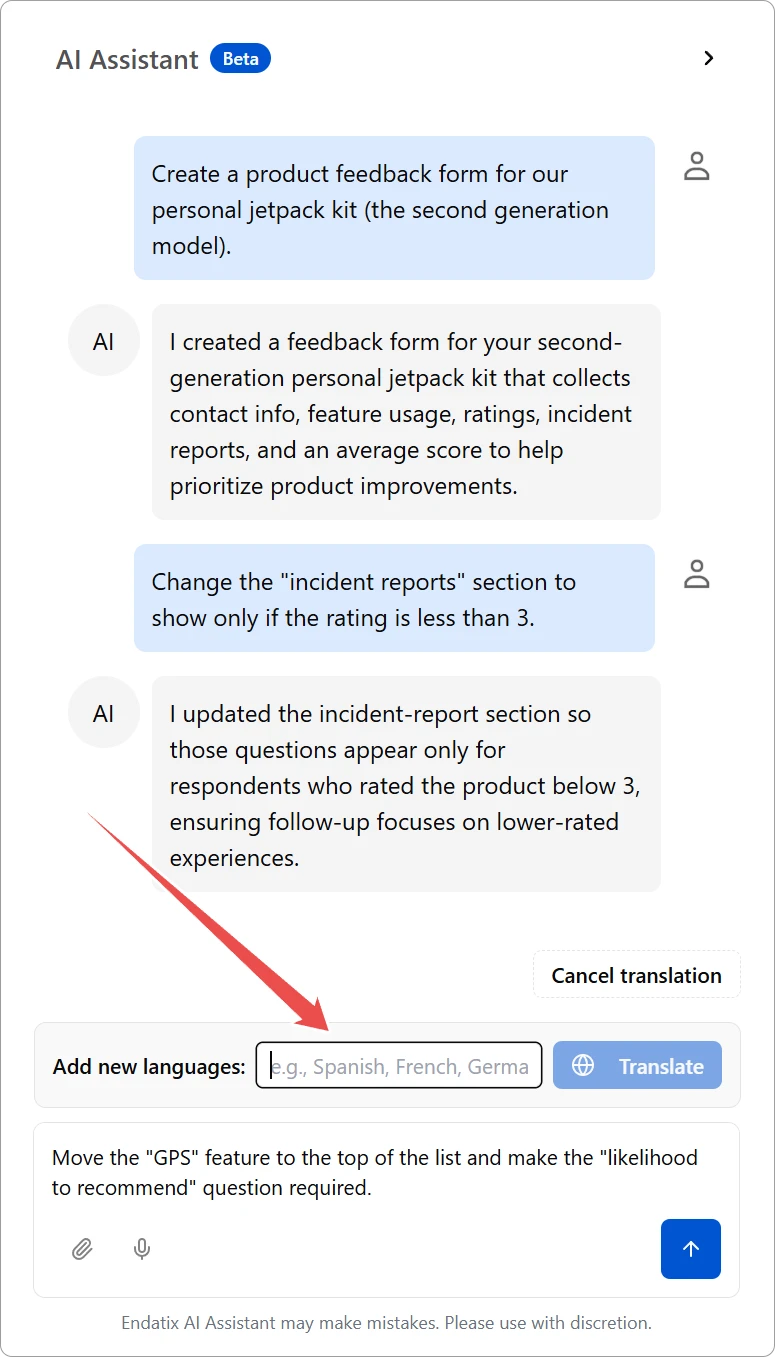This screenshot has width=775, height=1357.
Task: Click the second user avatar icon
Action: click(x=696, y=574)
